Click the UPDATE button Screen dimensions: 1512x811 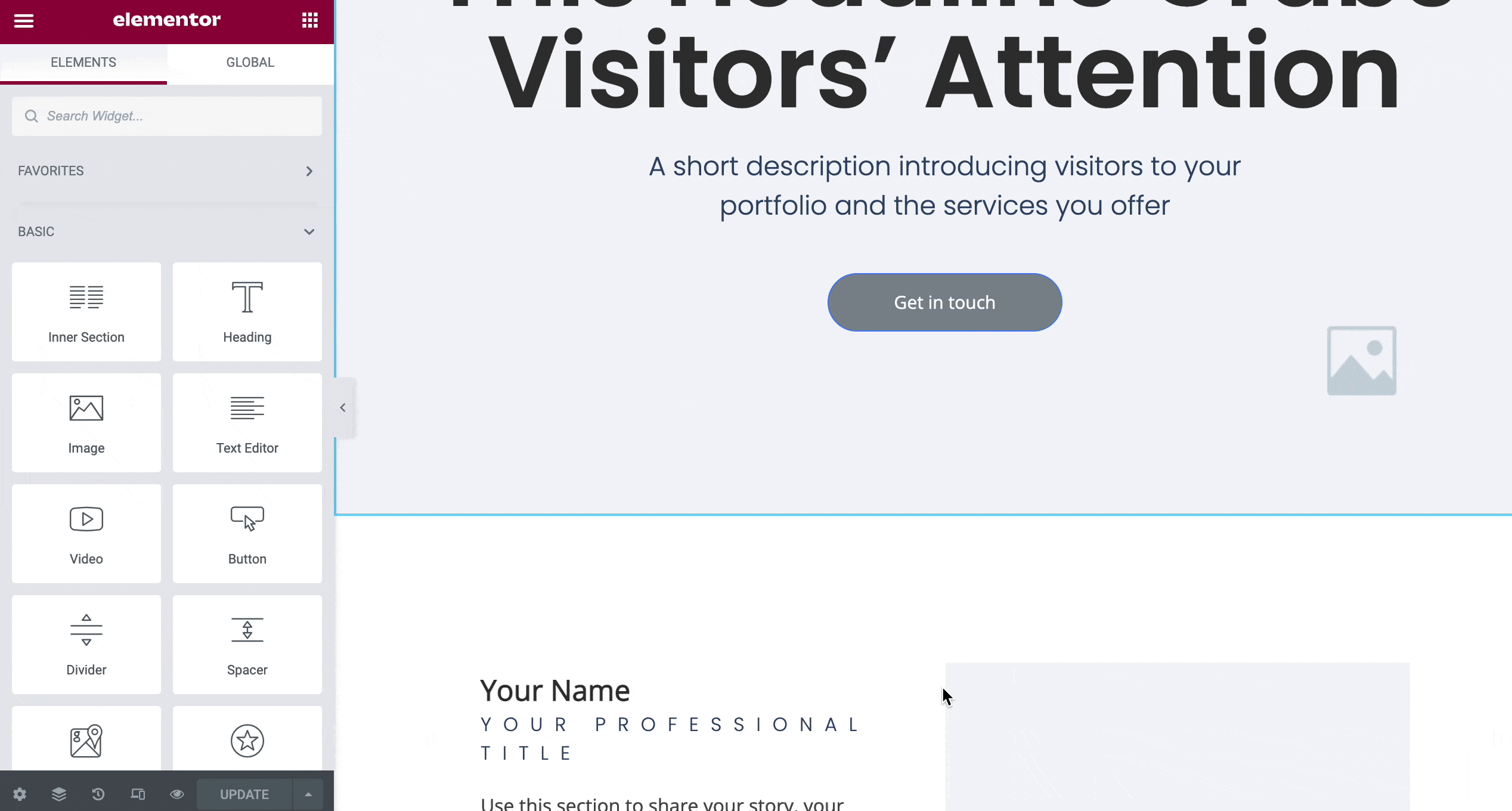(x=244, y=794)
